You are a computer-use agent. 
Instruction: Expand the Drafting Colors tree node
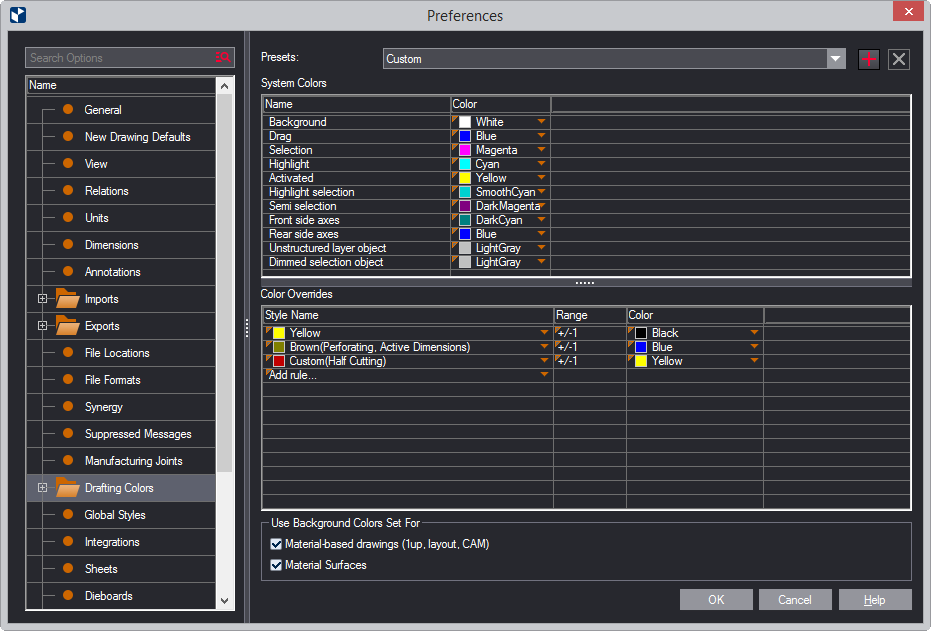[x=42, y=487]
